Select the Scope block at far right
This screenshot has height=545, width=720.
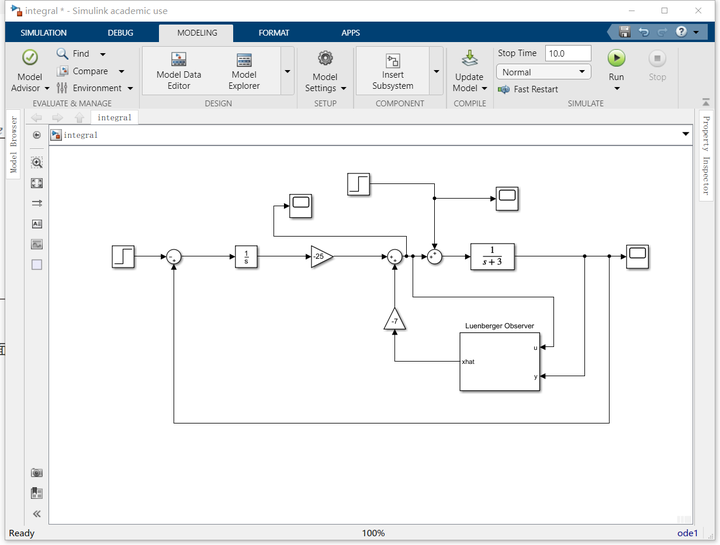click(x=637, y=256)
